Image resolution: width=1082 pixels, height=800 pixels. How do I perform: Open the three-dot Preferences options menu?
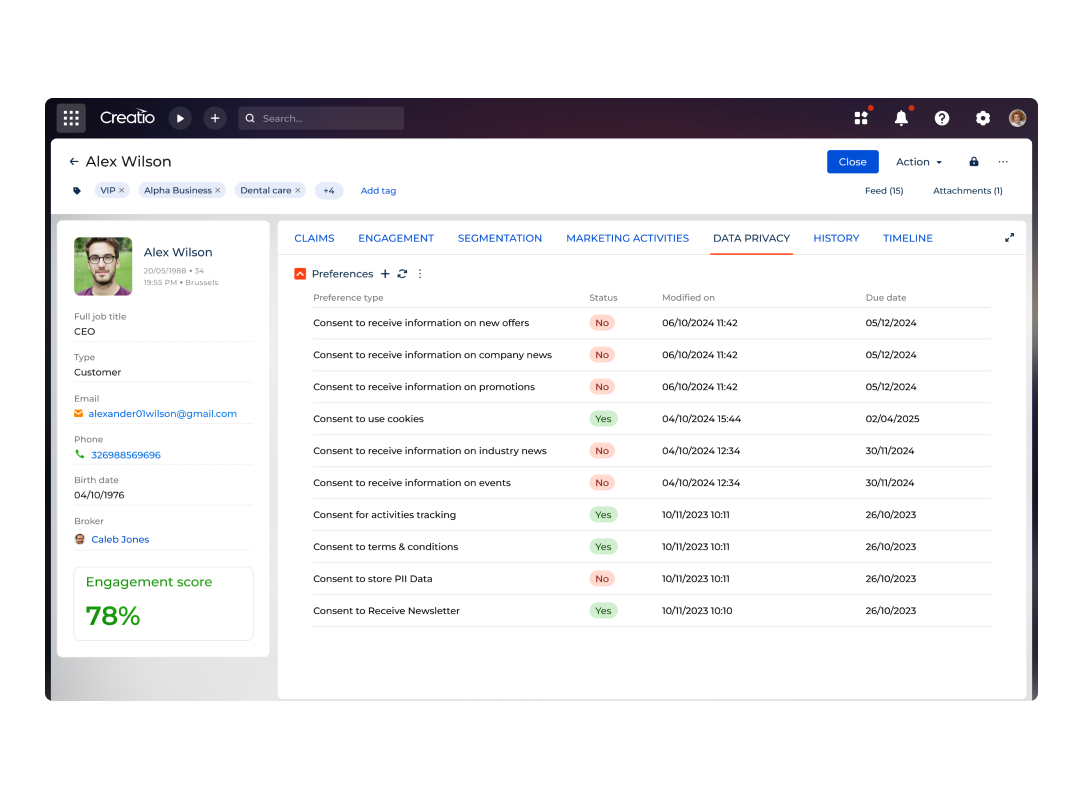[420, 274]
